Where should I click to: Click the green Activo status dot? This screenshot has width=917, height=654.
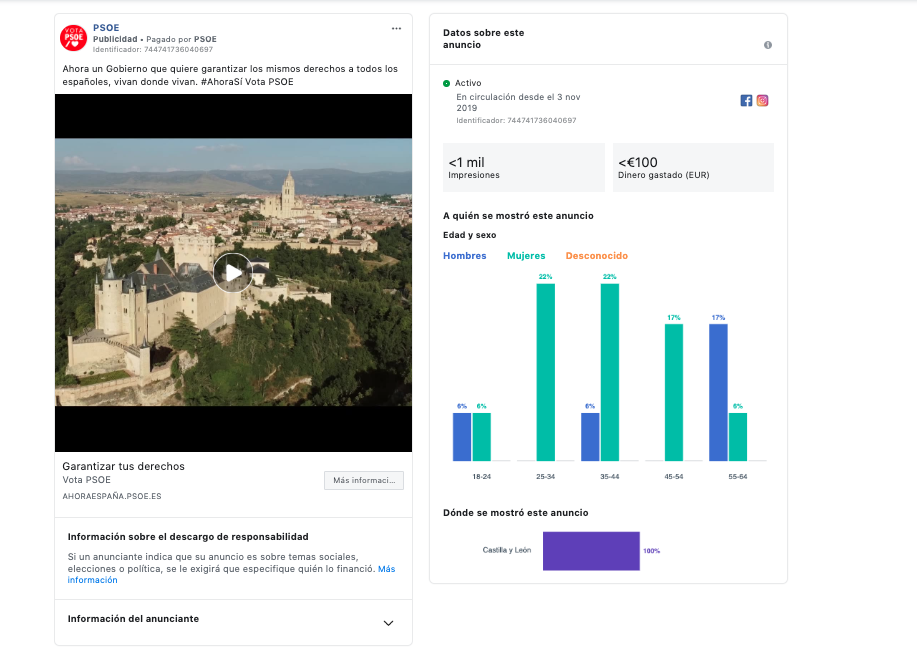(x=447, y=84)
